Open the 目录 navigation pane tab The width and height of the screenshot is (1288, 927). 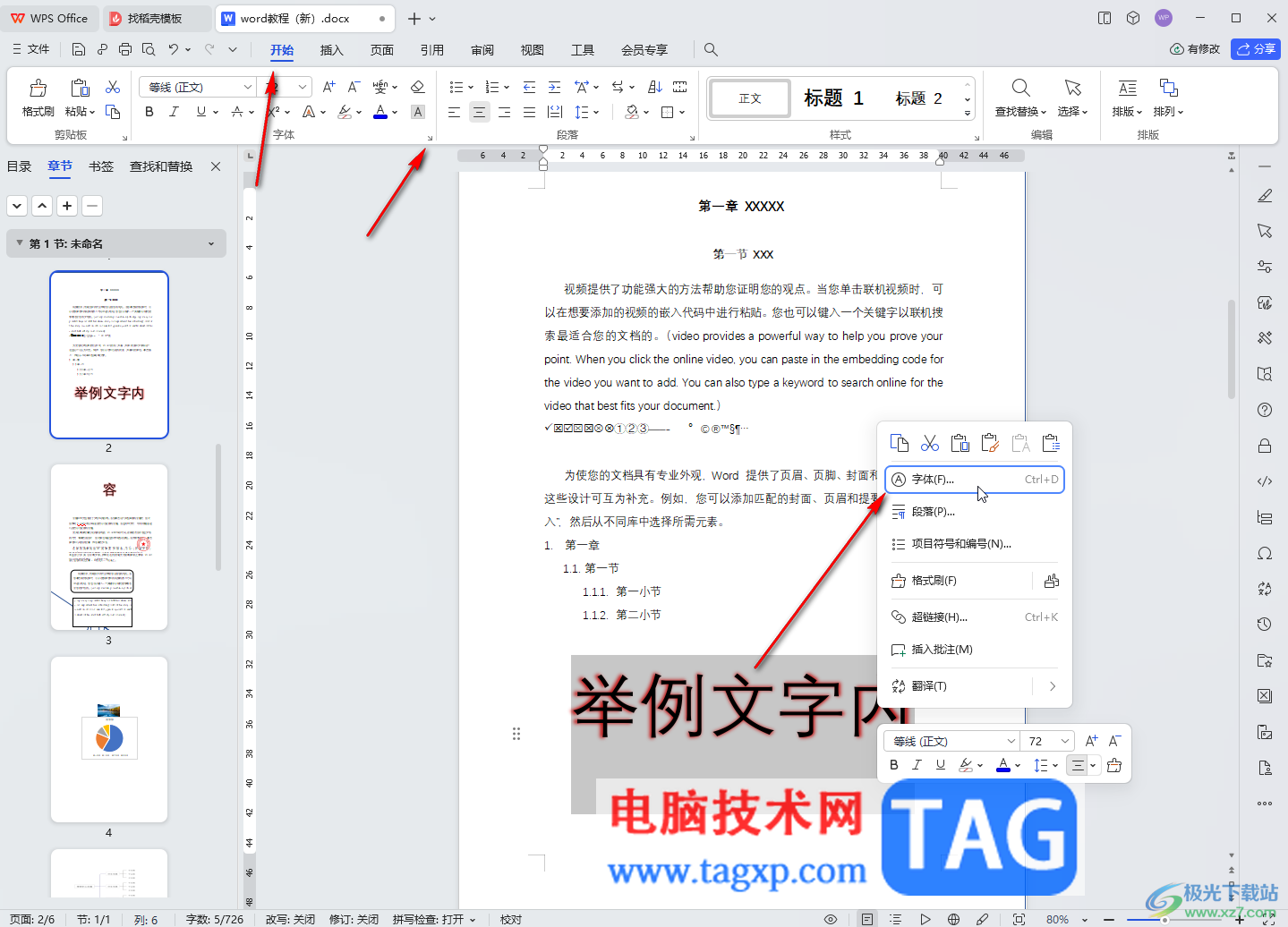click(x=20, y=166)
